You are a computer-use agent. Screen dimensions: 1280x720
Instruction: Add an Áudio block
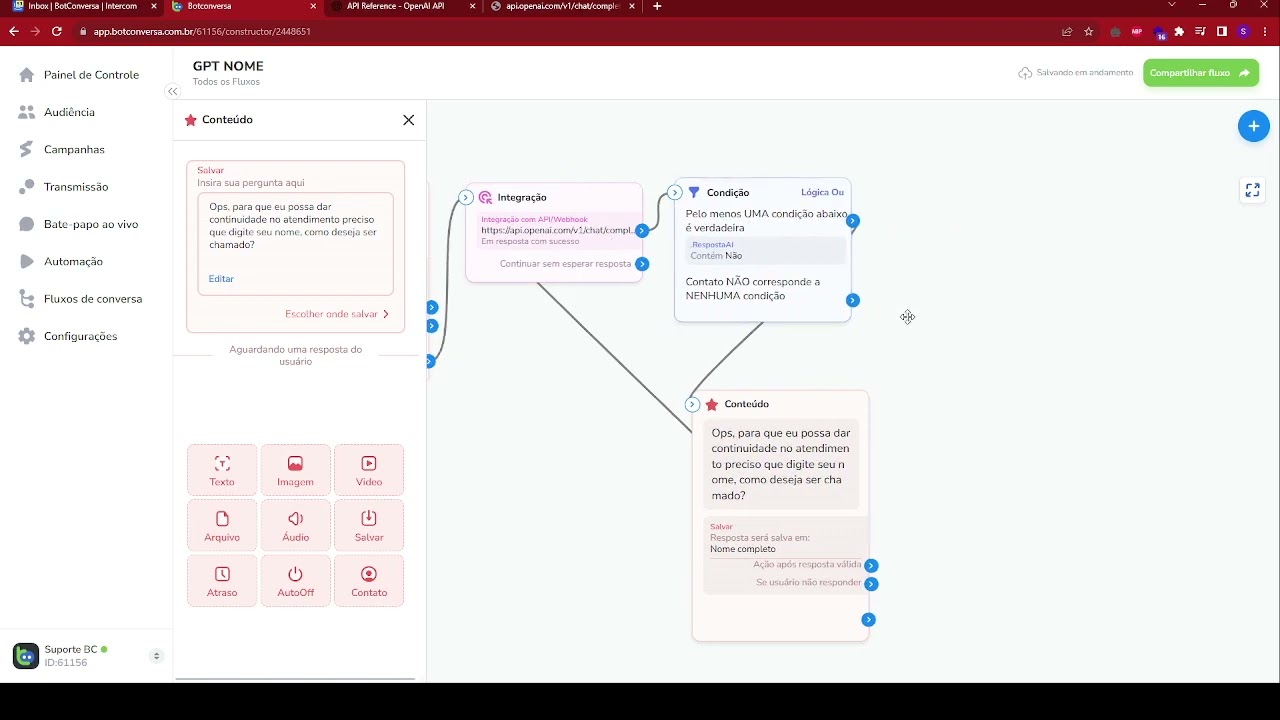pyautogui.click(x=295, y=525)
